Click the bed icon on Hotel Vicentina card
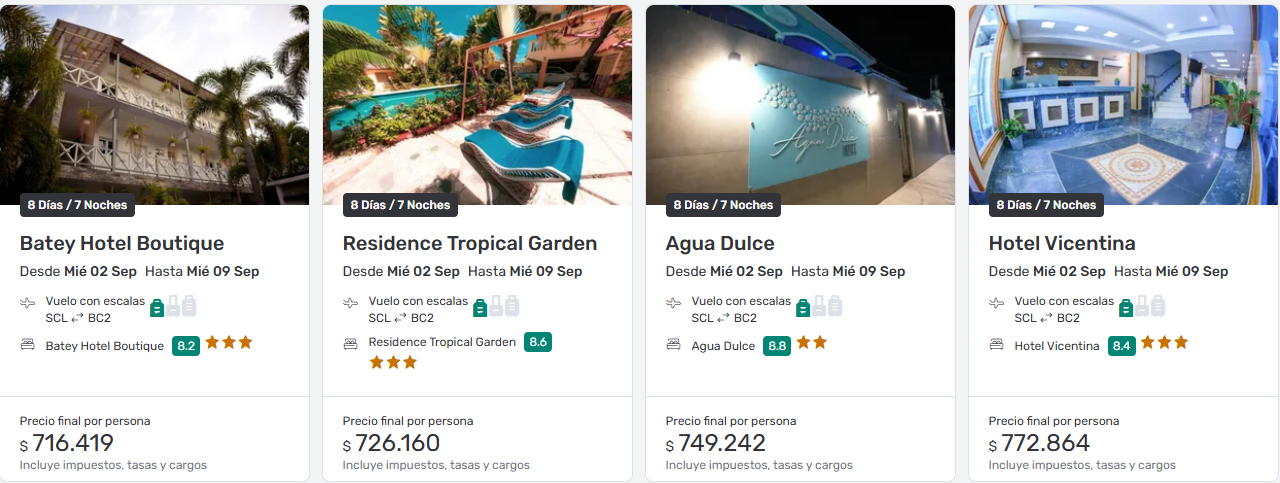 coord(997,345)
